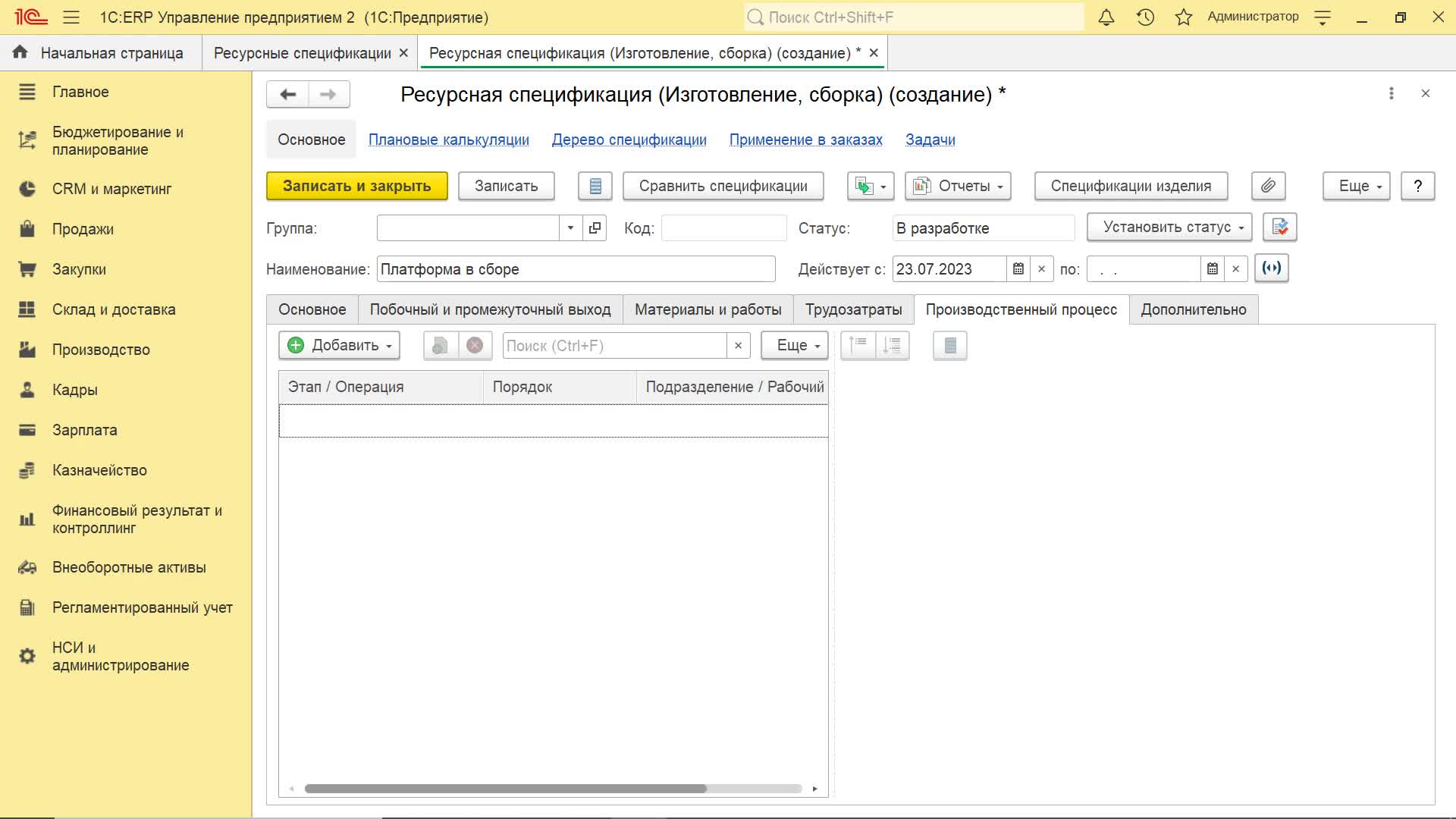The height and width of the screenshot is (819, 1456).
Task: Open service settings icon near Администратор
Action: pos(1323,17)
